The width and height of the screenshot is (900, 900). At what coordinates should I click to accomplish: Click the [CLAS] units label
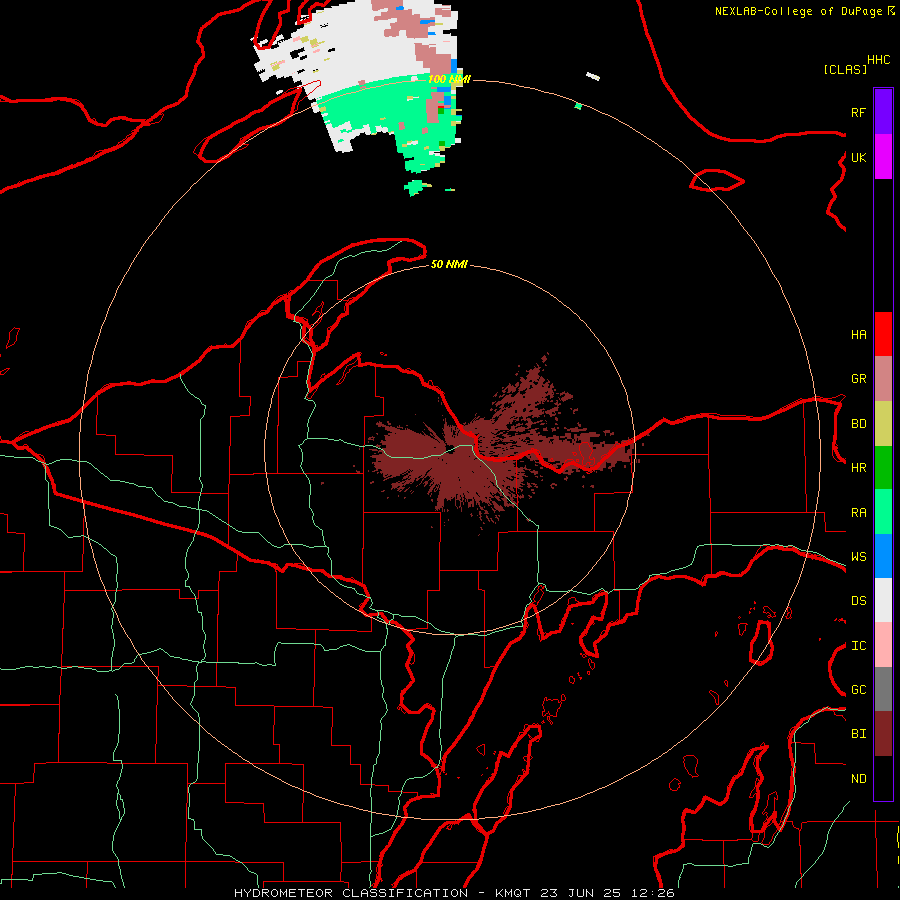pos(845,70)
